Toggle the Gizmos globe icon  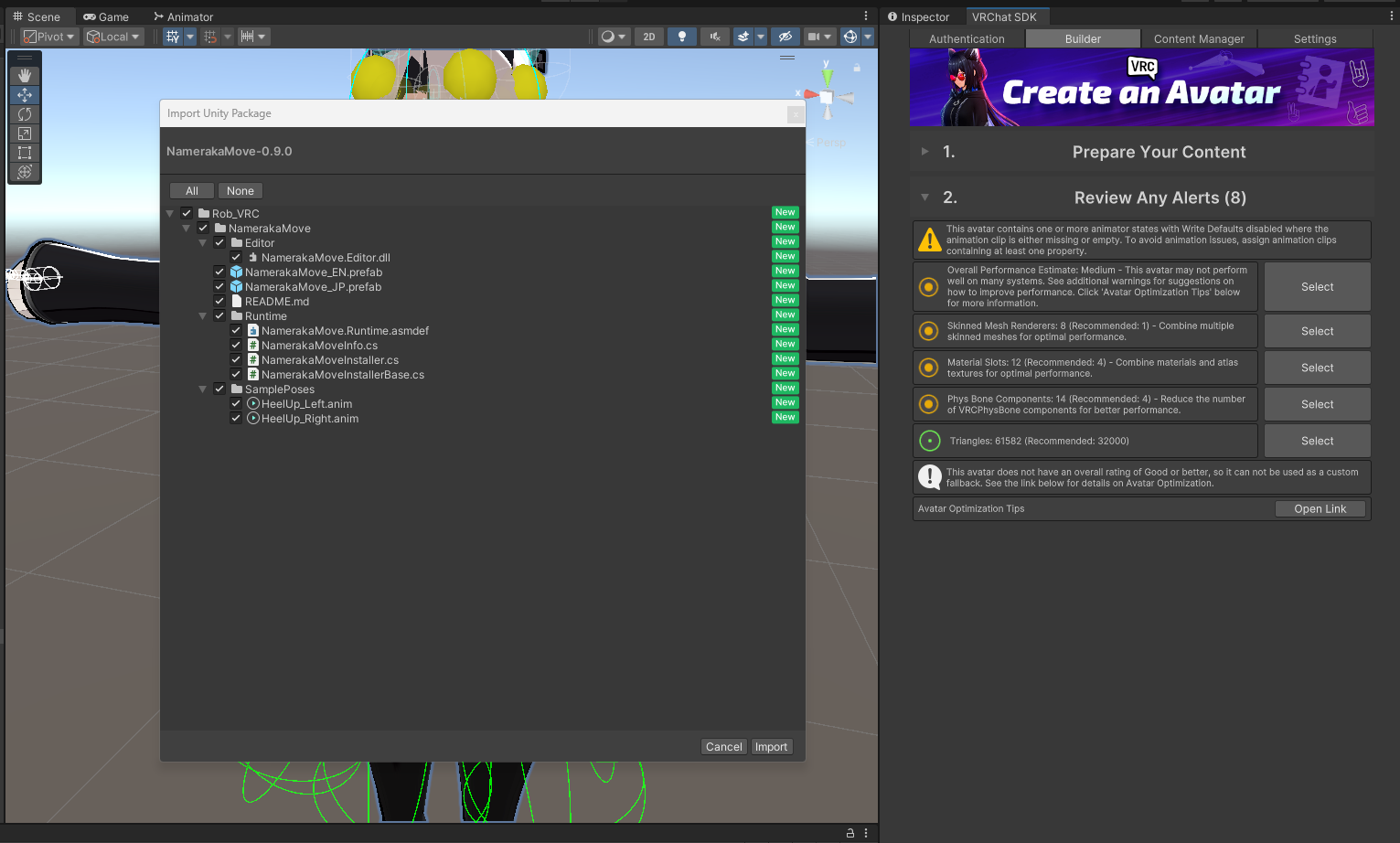[x=850, y=37]
